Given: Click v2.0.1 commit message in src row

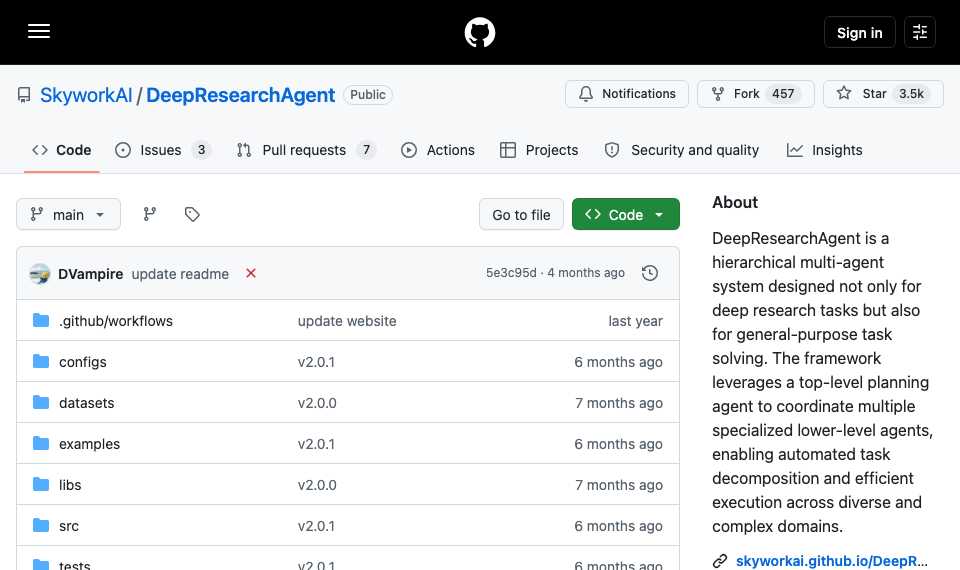Looking at the screenshot, I should (x=316, y=526).
